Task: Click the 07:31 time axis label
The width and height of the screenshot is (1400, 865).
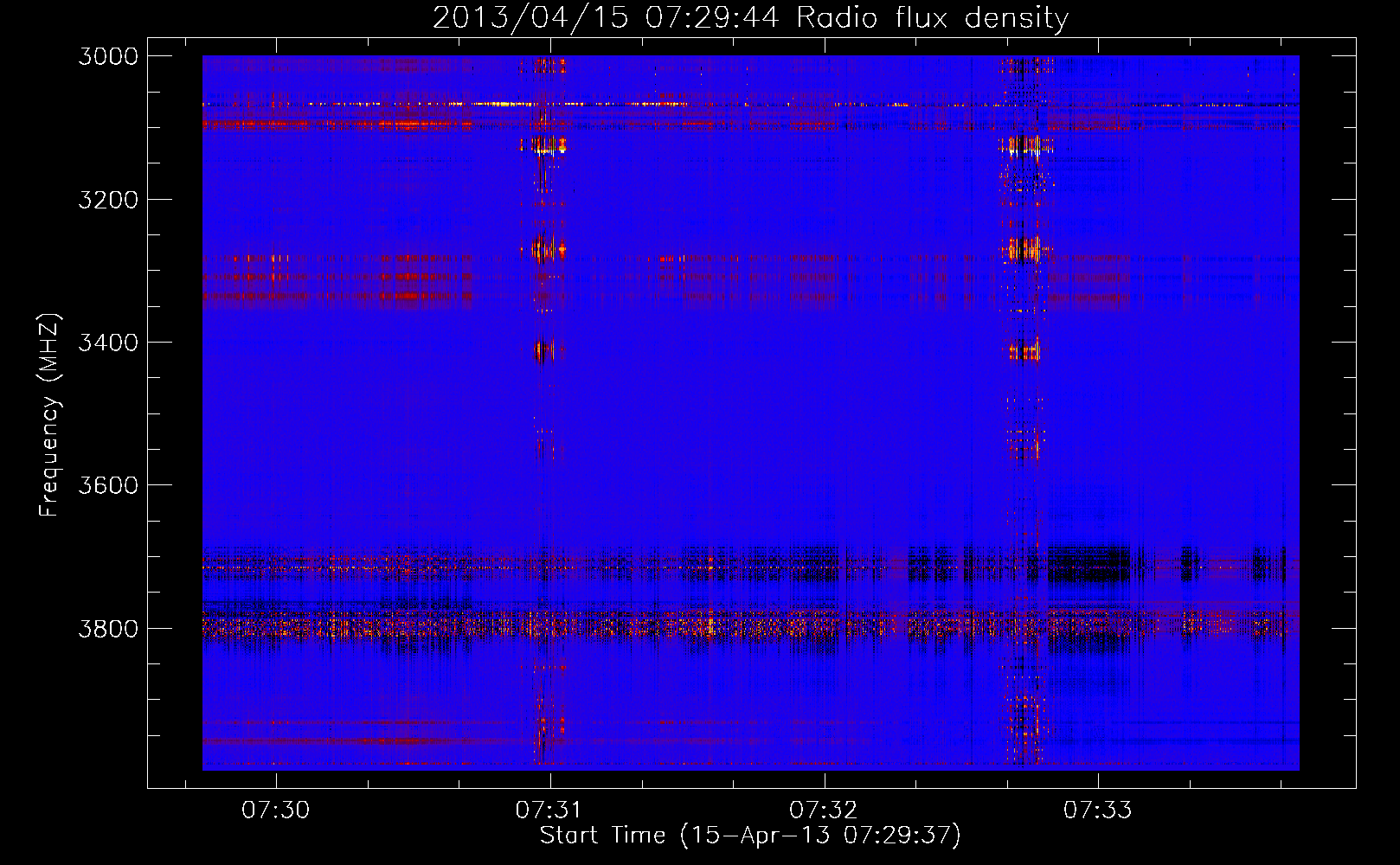Action: pyautogui.click(x=549, y=811)
